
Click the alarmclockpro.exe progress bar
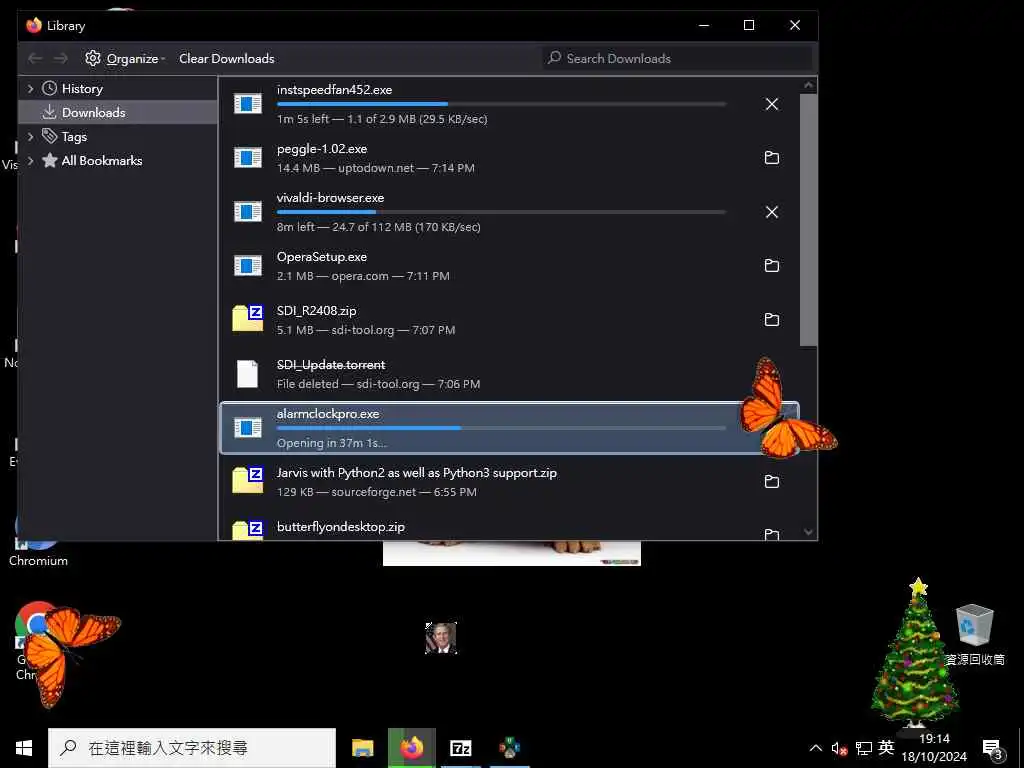(501, 428)
